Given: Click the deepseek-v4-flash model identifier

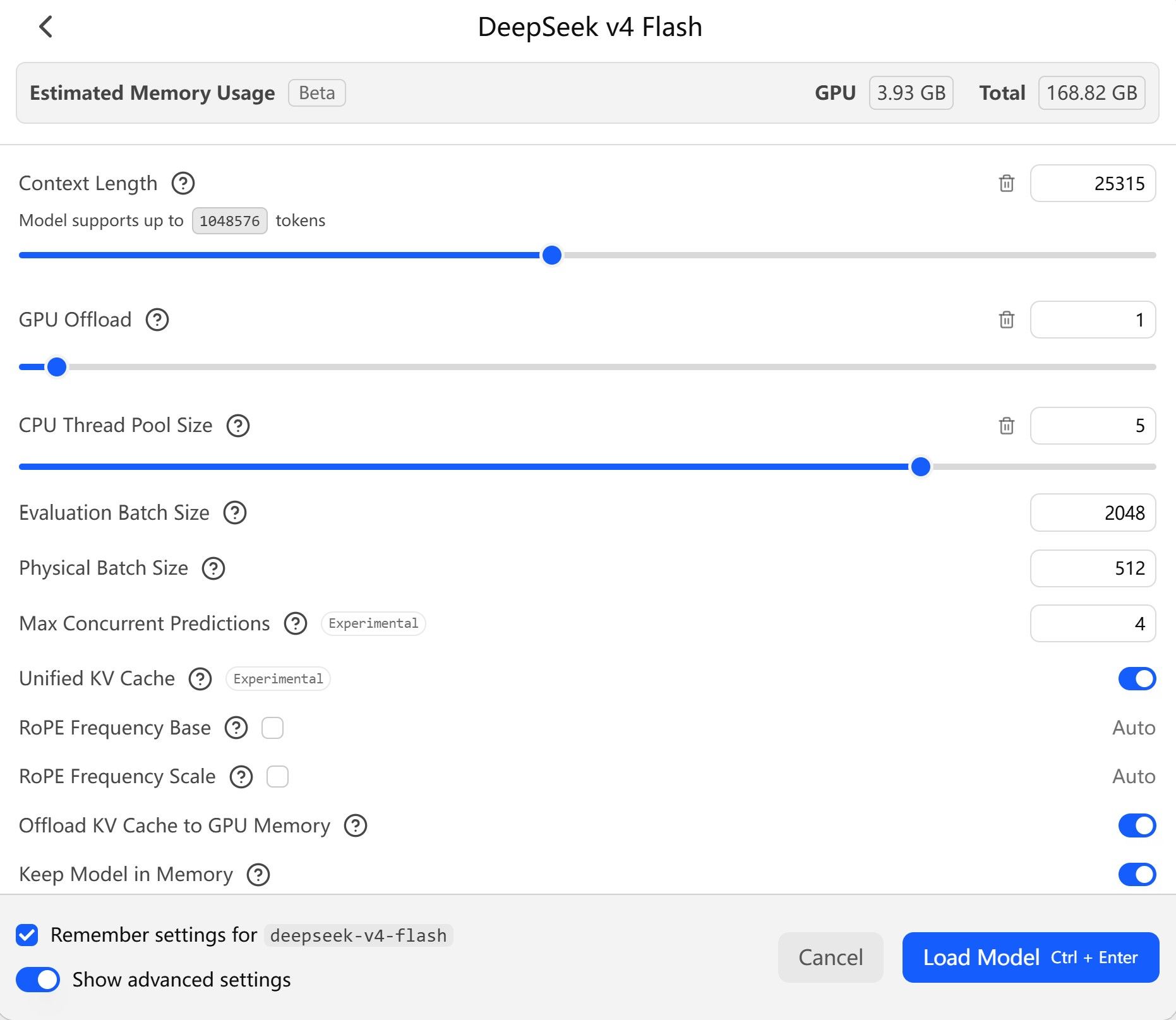Looking at the screenshot, I should tap(358, 935).
